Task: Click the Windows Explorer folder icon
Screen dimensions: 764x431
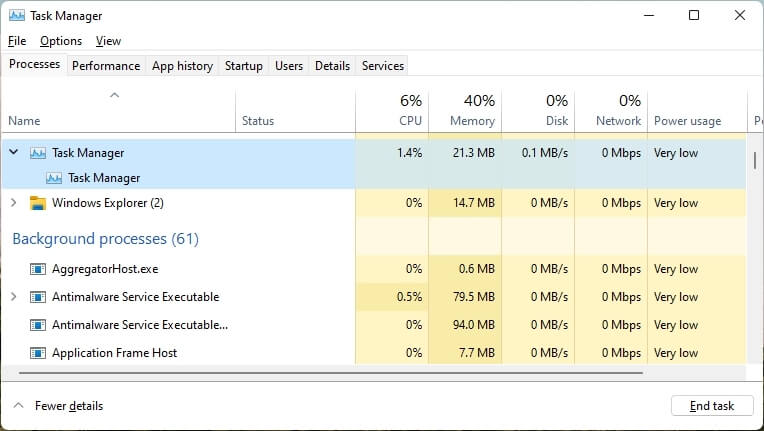Action: (38, 203)
